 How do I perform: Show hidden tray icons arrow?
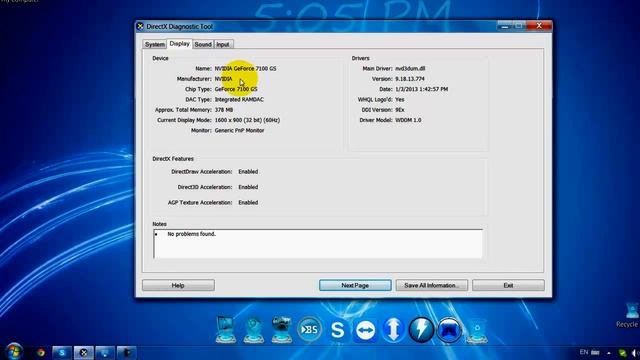click(x=609, y=353)
